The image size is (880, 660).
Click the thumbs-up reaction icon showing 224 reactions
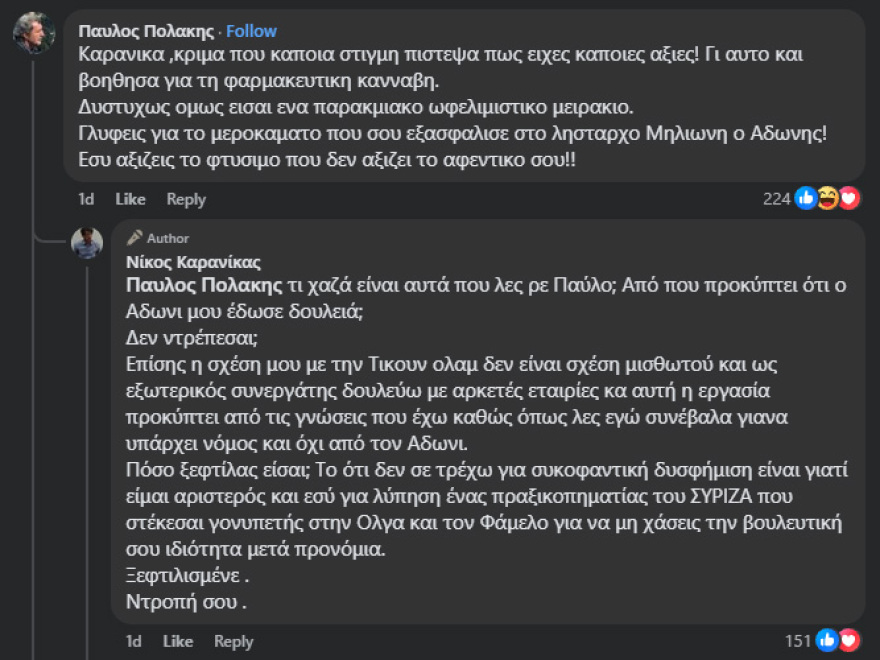pos(806,197)
